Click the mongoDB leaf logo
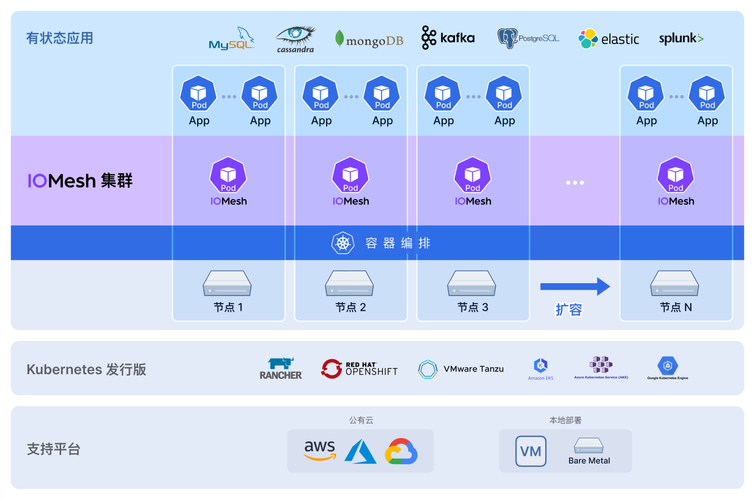 coord(369,39)
